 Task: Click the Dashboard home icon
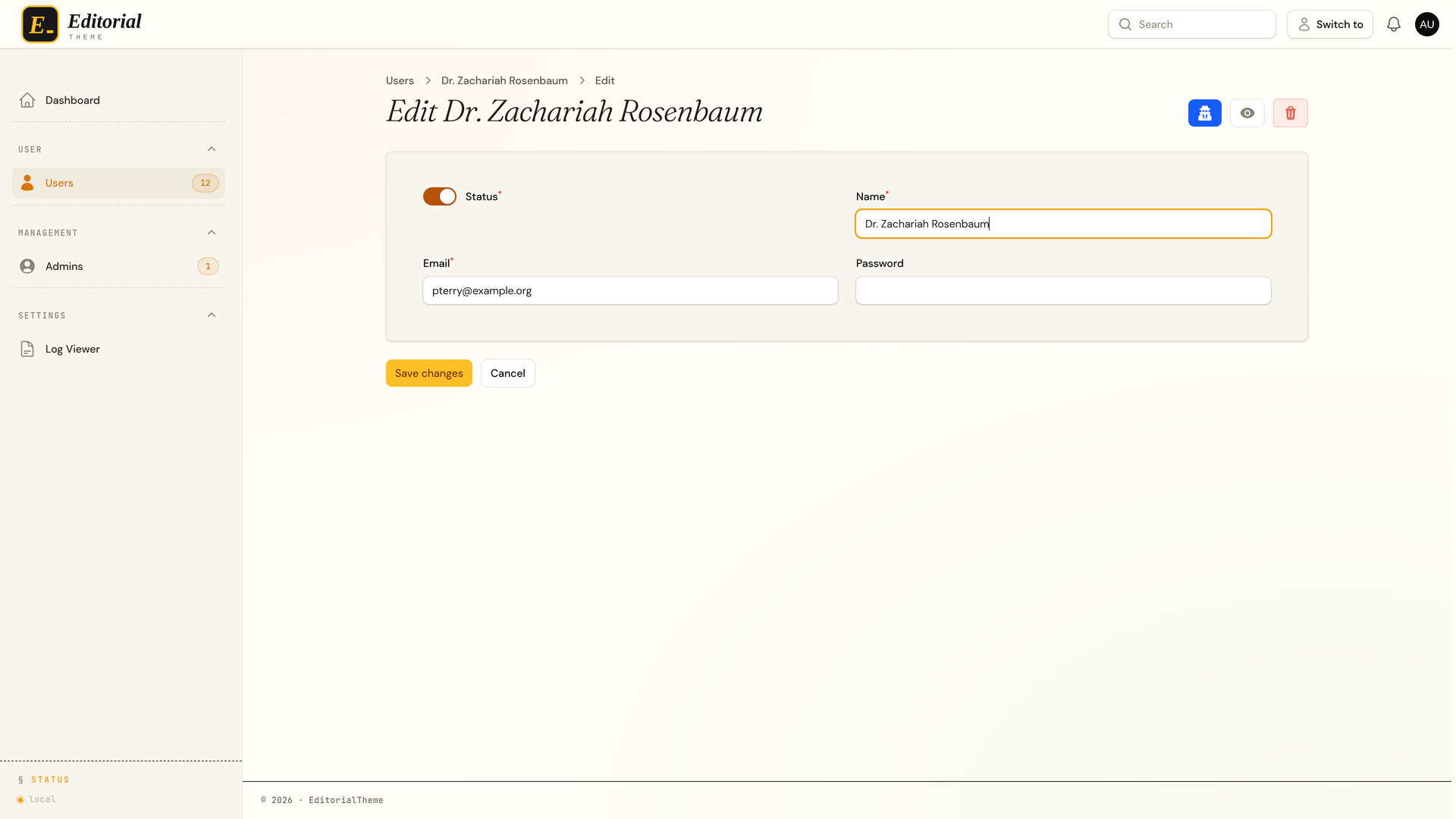[27, 100]
